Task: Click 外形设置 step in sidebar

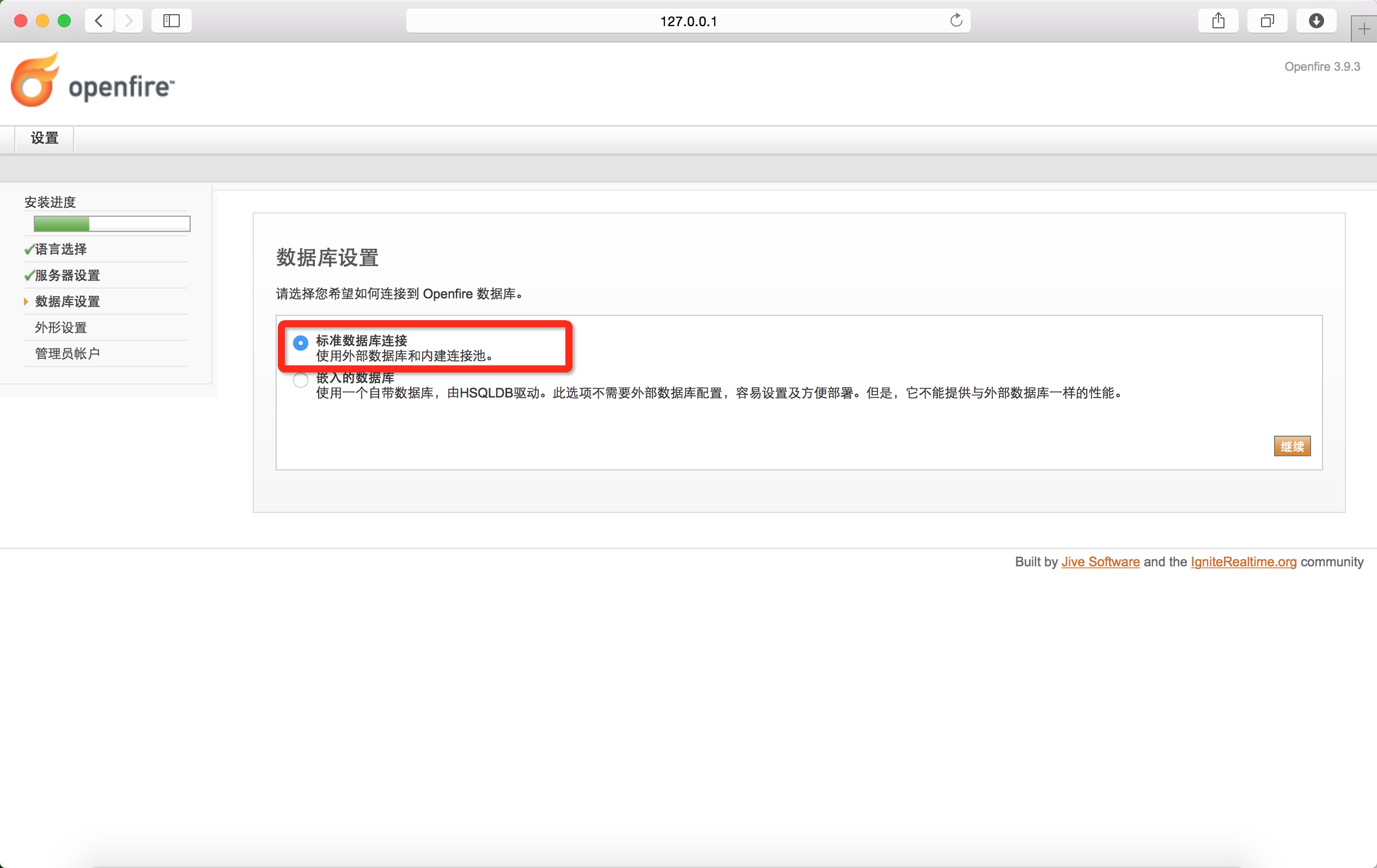Action: tap(60, 328)
